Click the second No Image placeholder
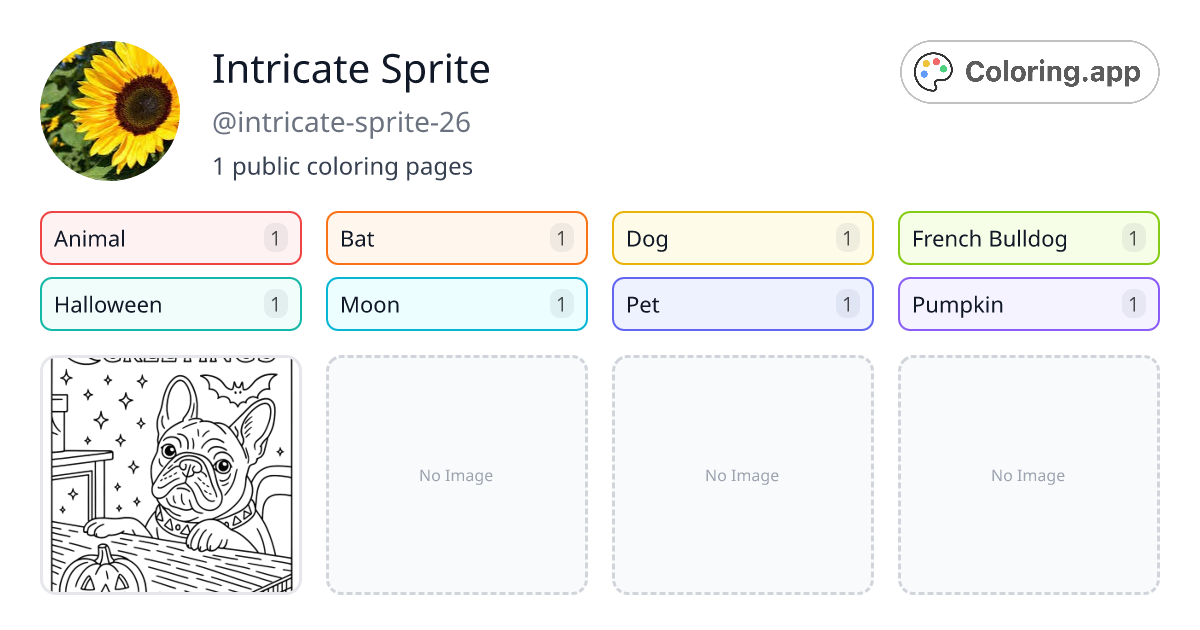This screenshot has width=1200, height=630. [742, 475]
